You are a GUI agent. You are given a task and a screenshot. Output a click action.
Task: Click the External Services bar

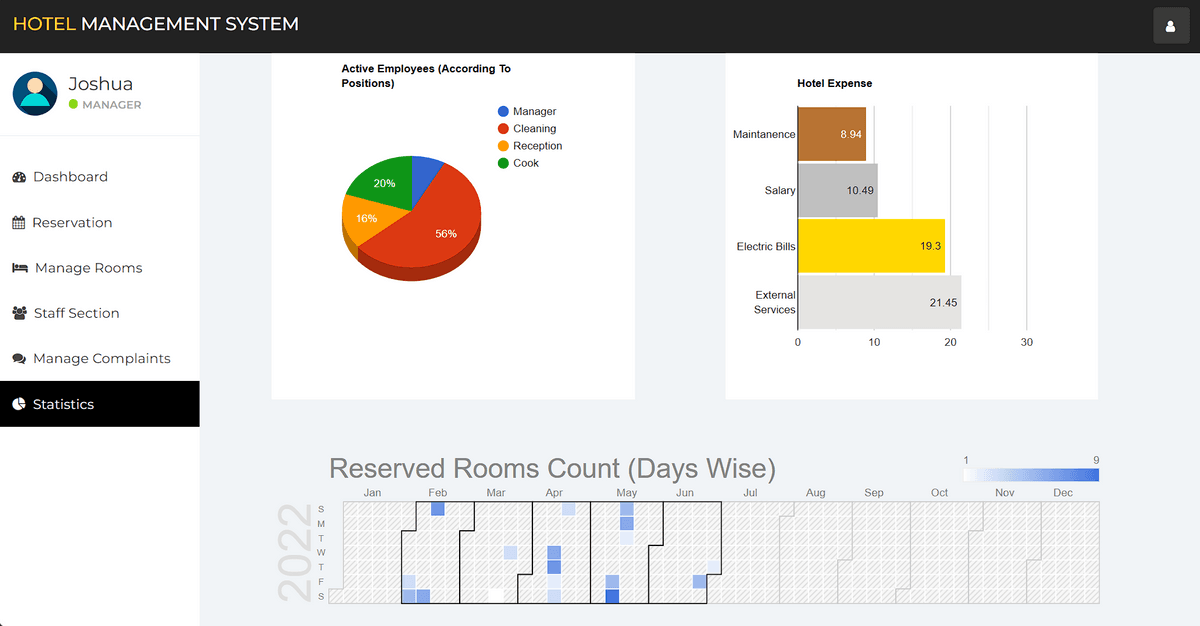click(x=878, y=302)
